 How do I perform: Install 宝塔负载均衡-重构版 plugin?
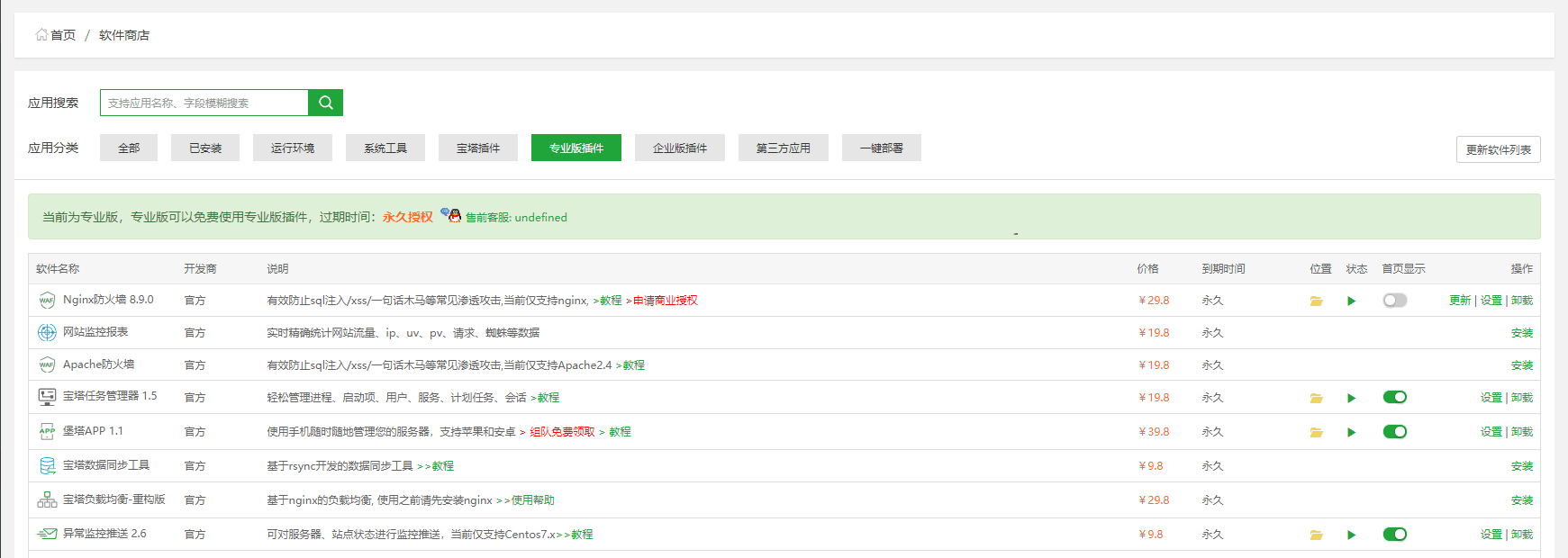1522,500
